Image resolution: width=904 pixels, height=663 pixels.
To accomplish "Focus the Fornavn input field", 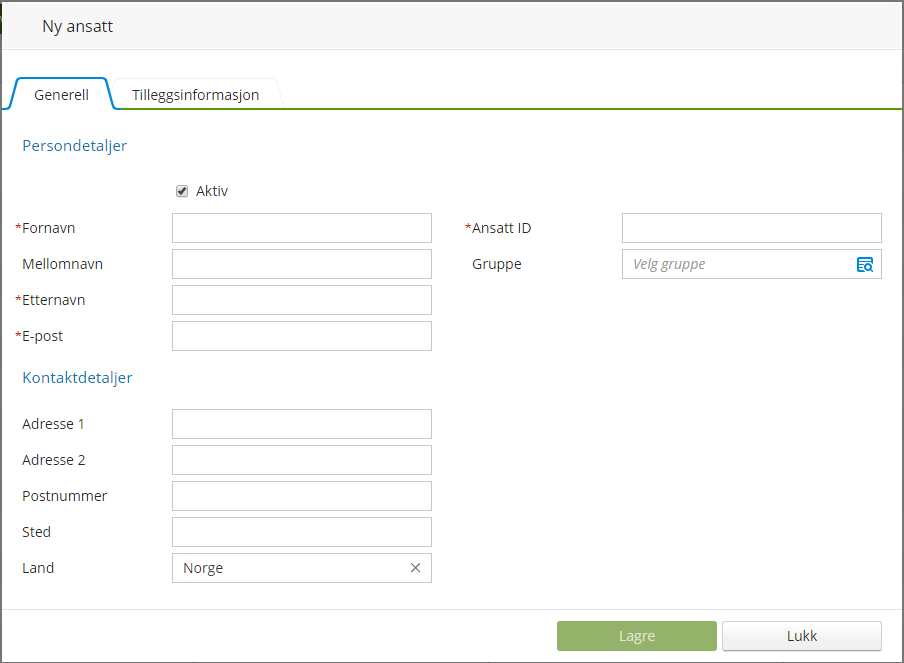I will 302,228.
